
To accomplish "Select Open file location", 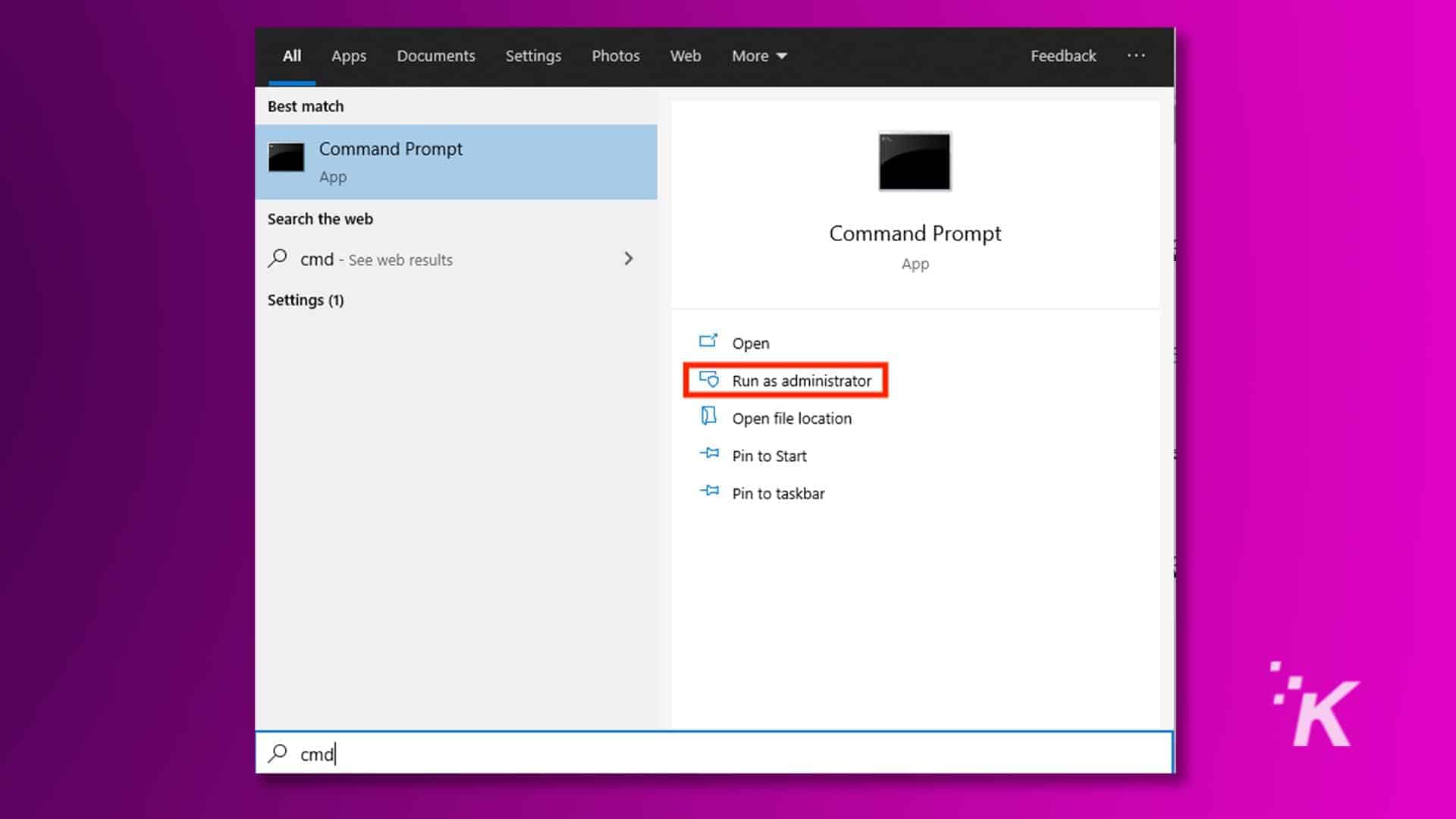I will pyautogui.click(x=792, y=419).
